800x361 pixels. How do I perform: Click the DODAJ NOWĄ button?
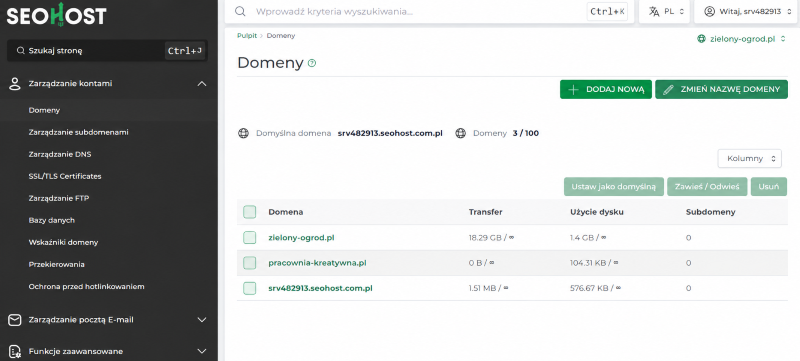pos(606,89)
